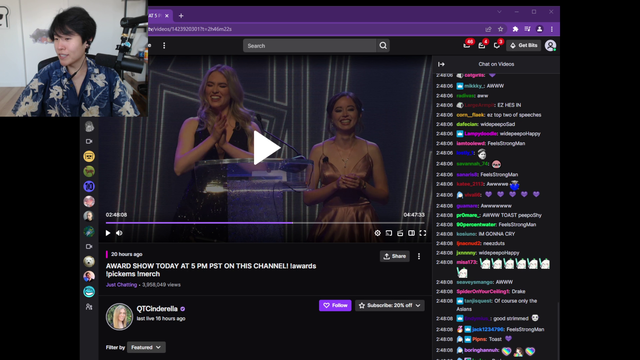Click chat username 'jack1234796'
Image resolution: width=640 pixels, height=360 pixels.
click(x=488, y=329)
